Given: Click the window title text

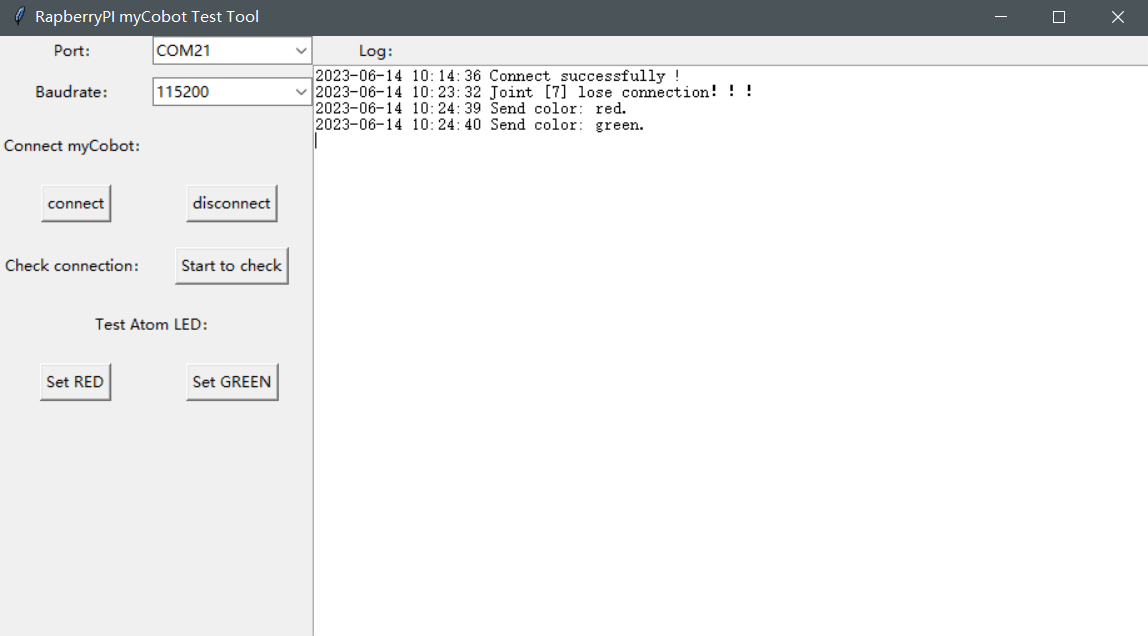Looking at the screenshot, I should (147, 17).
